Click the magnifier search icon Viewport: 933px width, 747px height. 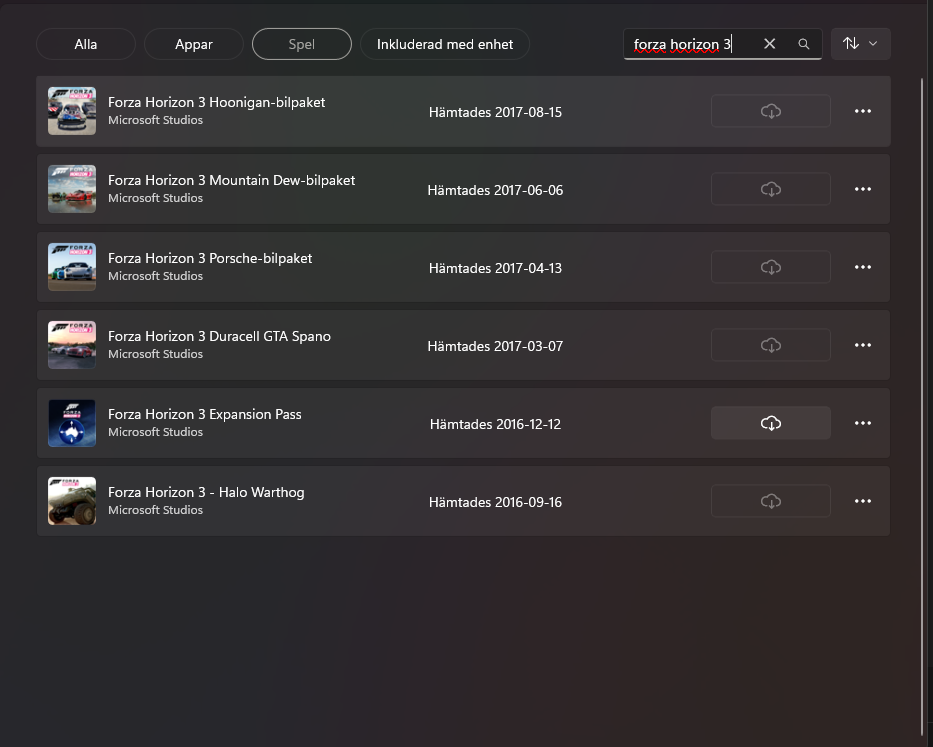[803, 44]
